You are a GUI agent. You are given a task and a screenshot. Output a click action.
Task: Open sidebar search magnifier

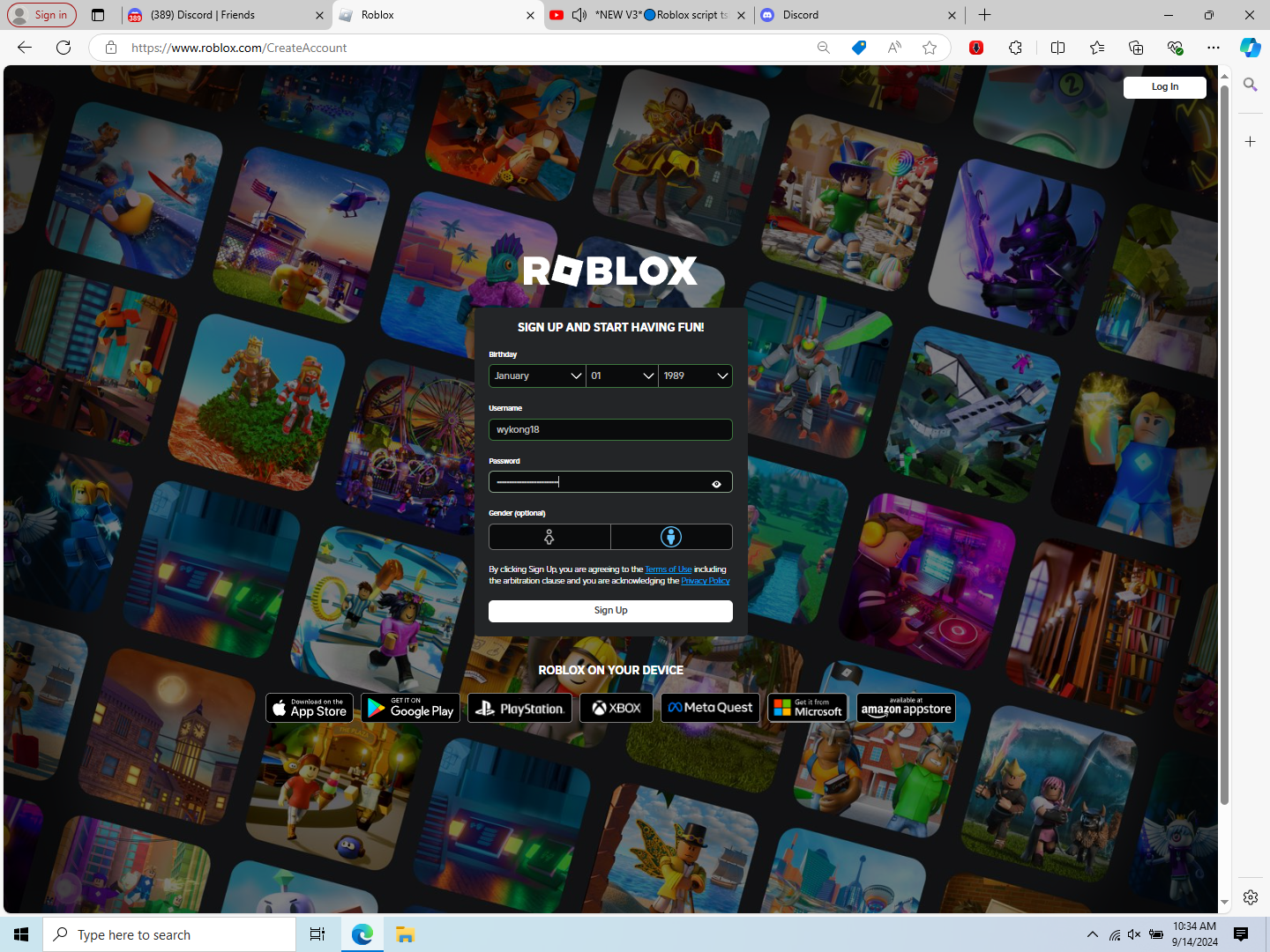click(x=1250, y=85)
